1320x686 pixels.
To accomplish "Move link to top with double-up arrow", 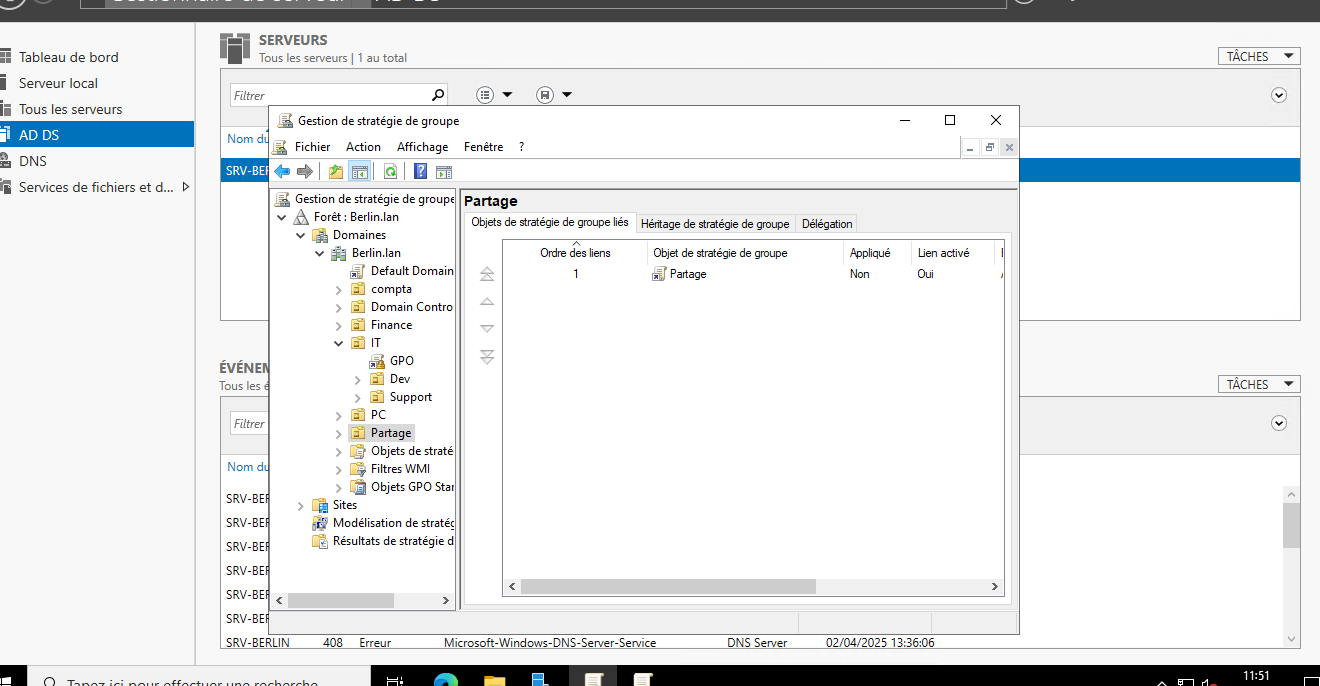I will [x=487, y=274].
